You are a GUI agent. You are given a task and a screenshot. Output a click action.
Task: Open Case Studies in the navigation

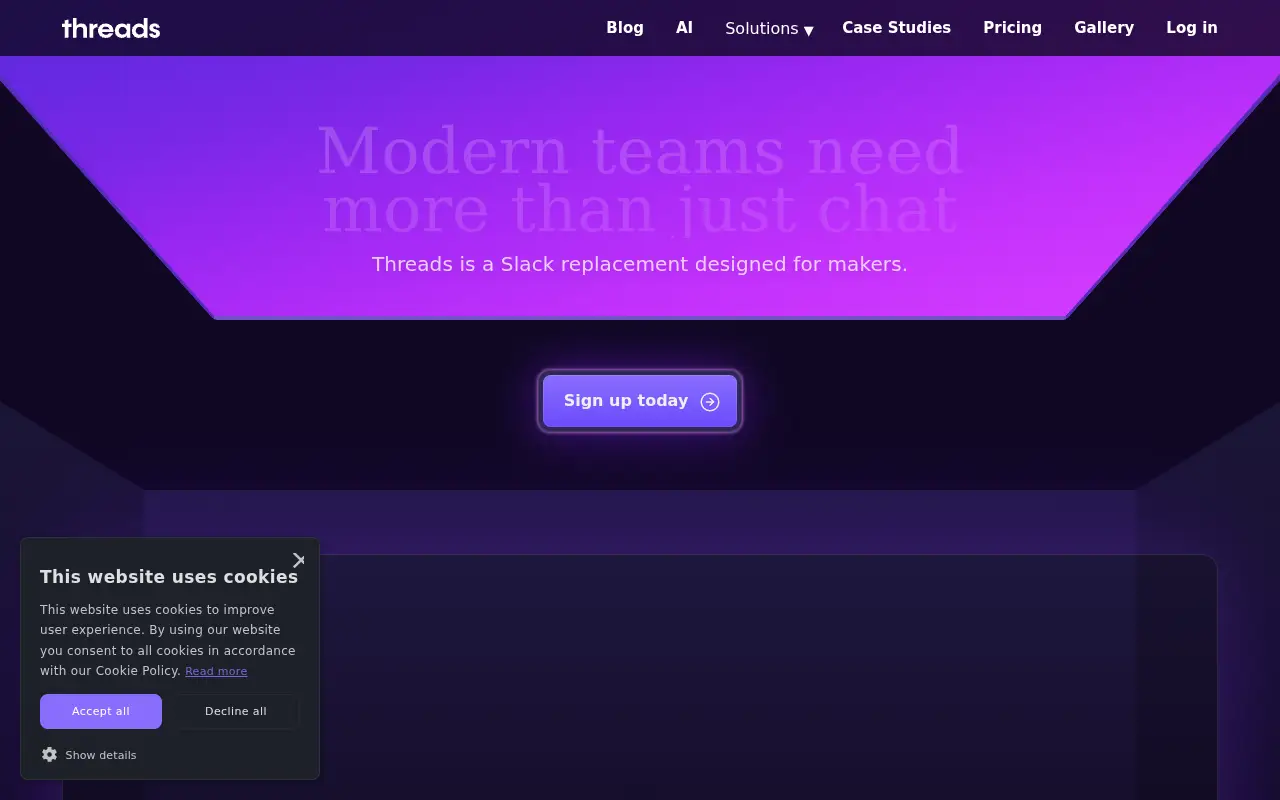(x=896, y=28)
